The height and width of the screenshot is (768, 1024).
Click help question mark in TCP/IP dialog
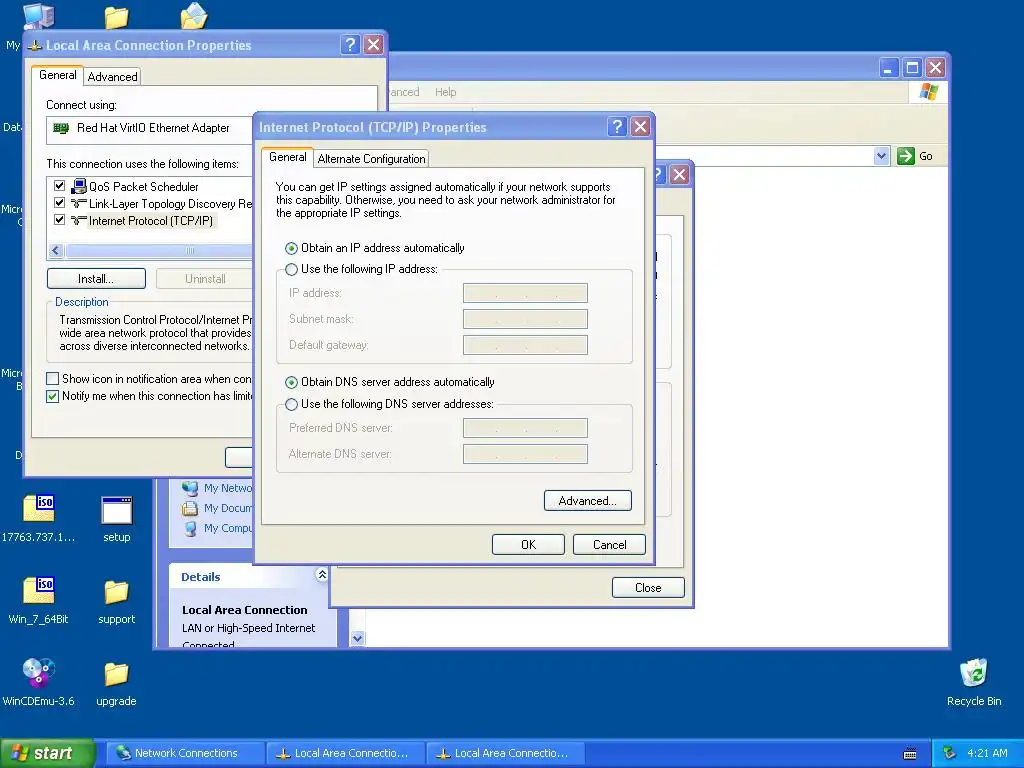tap(617, 127)
